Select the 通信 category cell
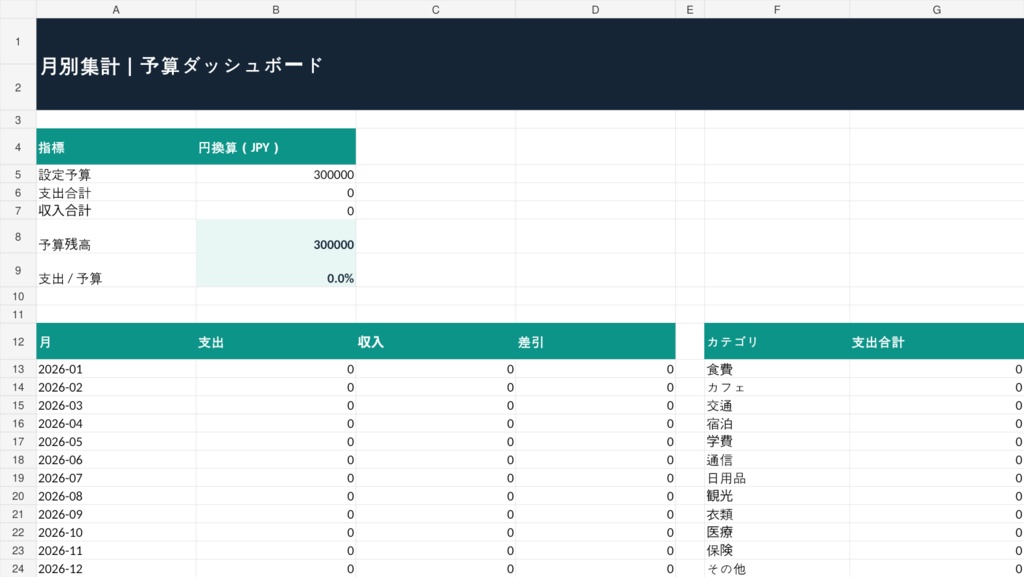 776,460
